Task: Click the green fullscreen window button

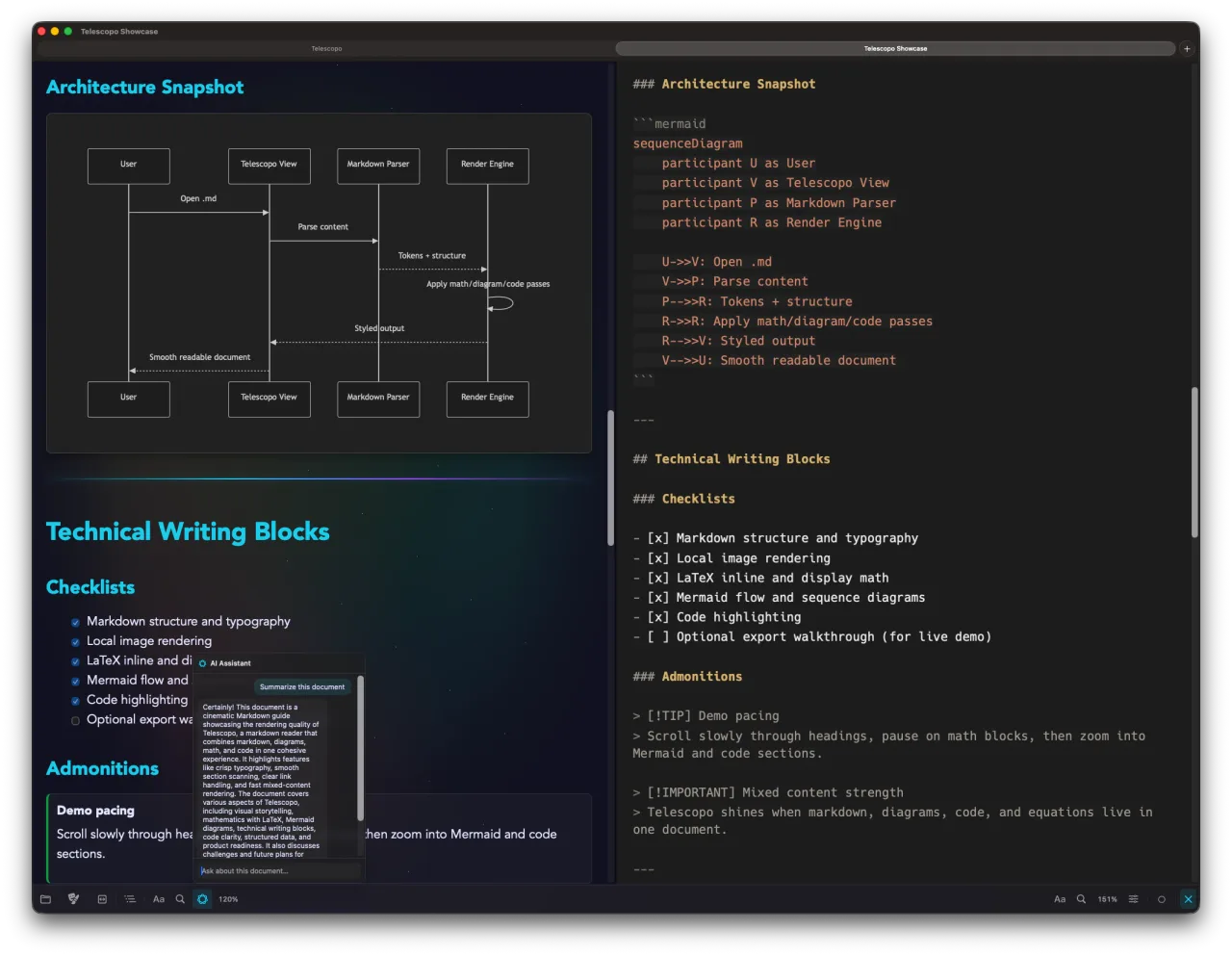Action: (x=67, y=32)
